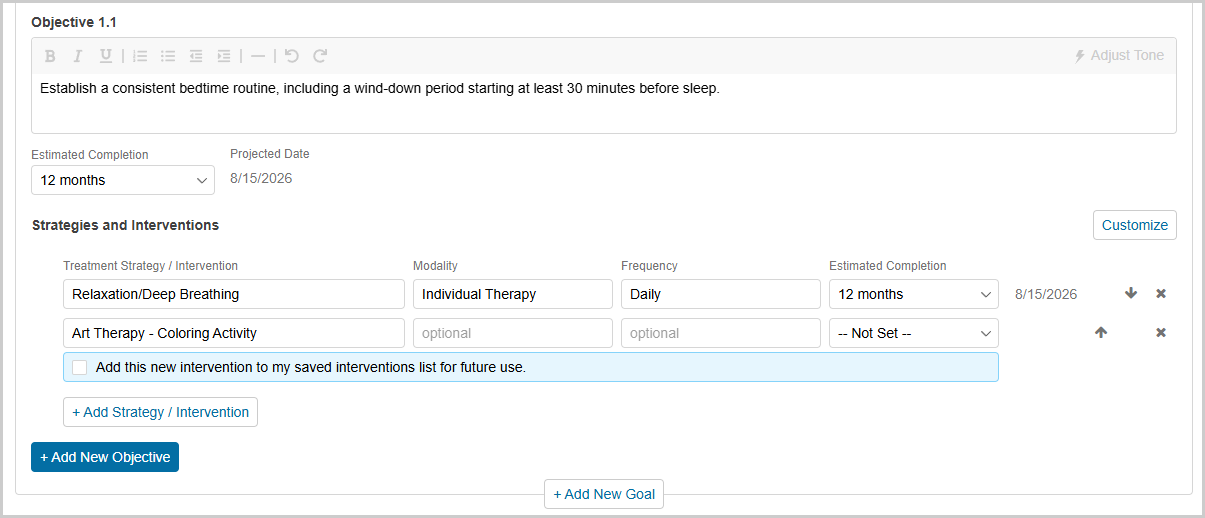Screen dimensions: 1205x518
Task: Remove the Relaxation/Deep Breathing intervention row
Action: point(1161,294)
